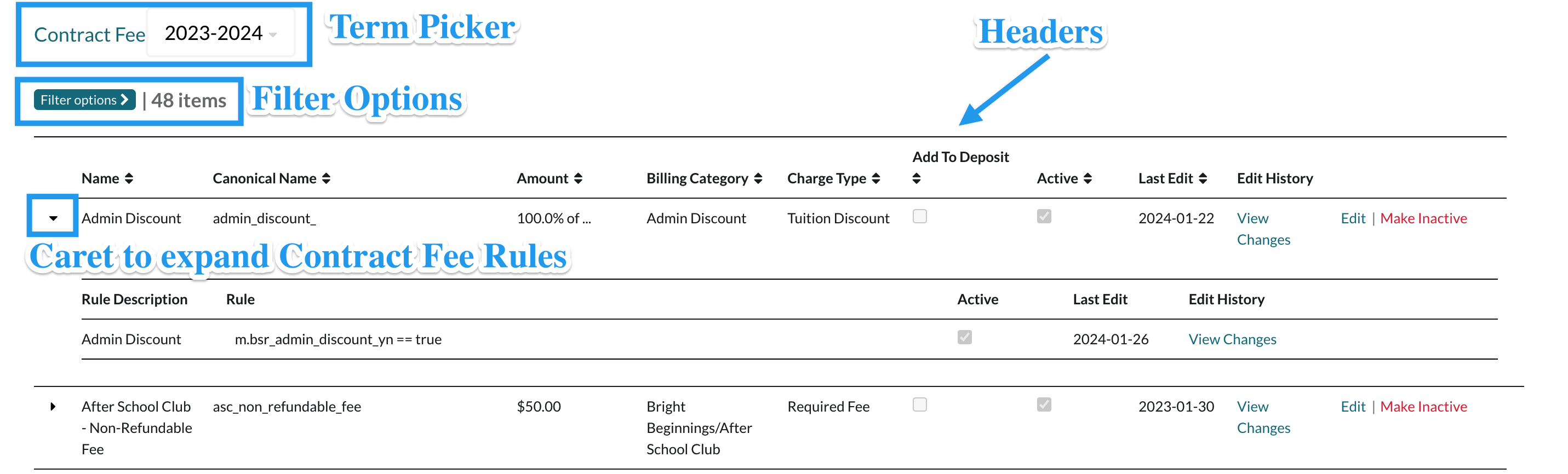Sort by Name column sort icon

(128, 178)
